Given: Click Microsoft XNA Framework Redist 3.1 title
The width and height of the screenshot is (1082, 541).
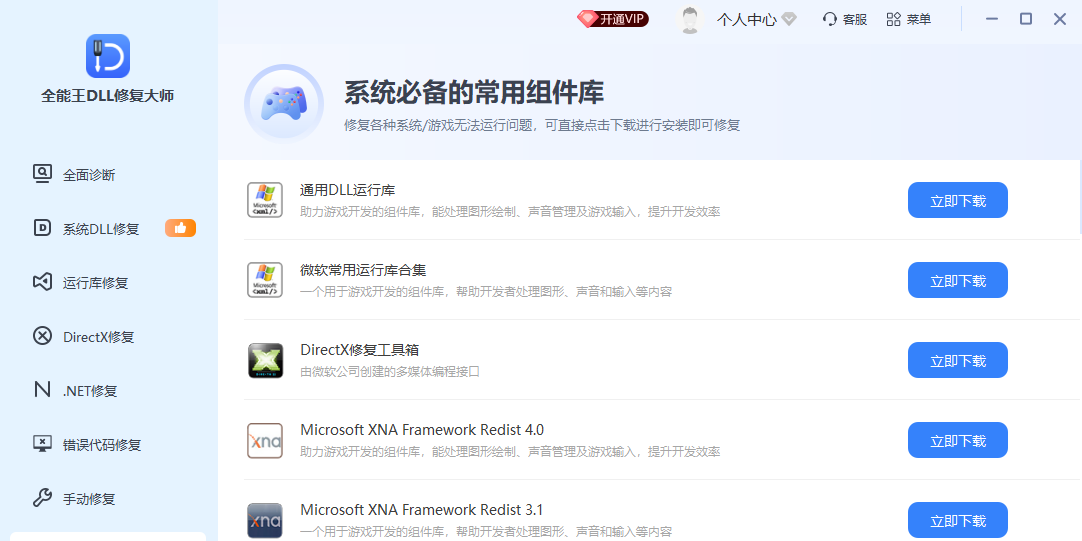Looking at the screenshot, I should (422, 510).
